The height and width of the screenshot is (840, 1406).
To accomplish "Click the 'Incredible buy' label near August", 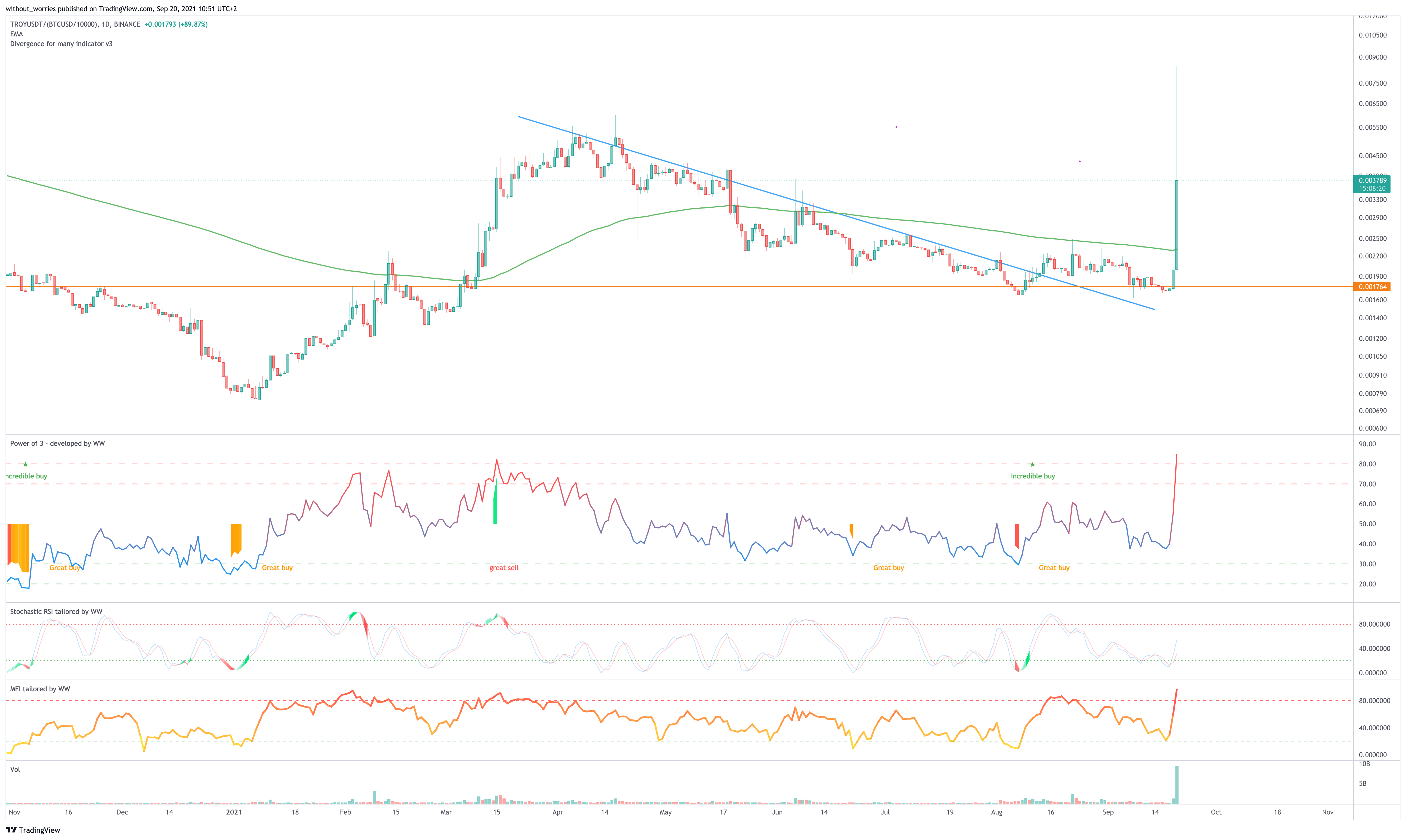I will pyautogui.click(x=1033, y=476).
